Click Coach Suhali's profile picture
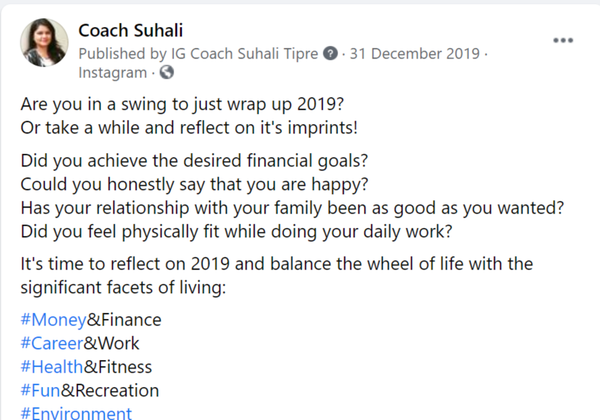This screenshot has width=600, height=420. 43,45
